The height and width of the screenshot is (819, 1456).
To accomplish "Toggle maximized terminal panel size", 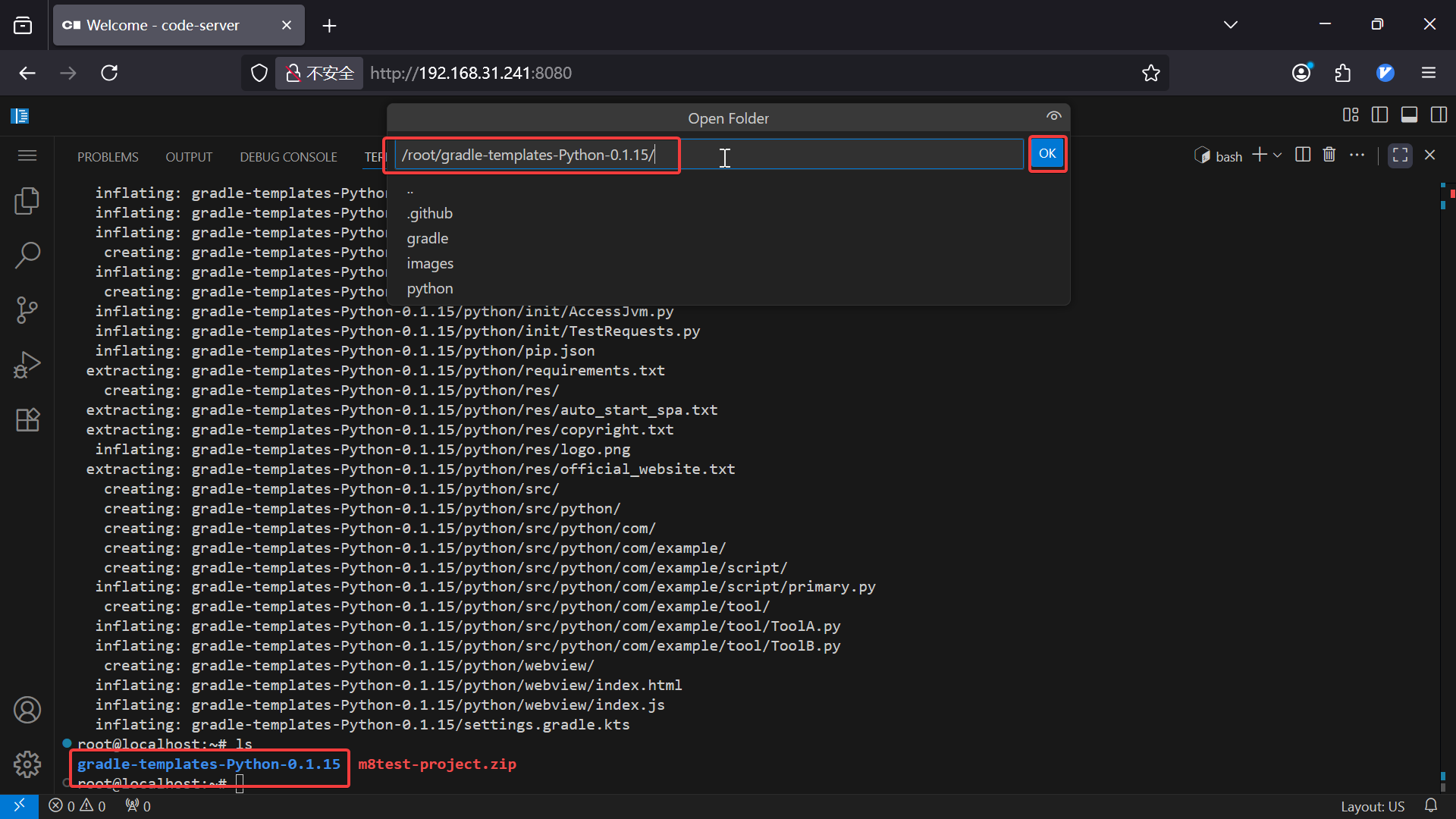I will click(x=1400, y=155).
